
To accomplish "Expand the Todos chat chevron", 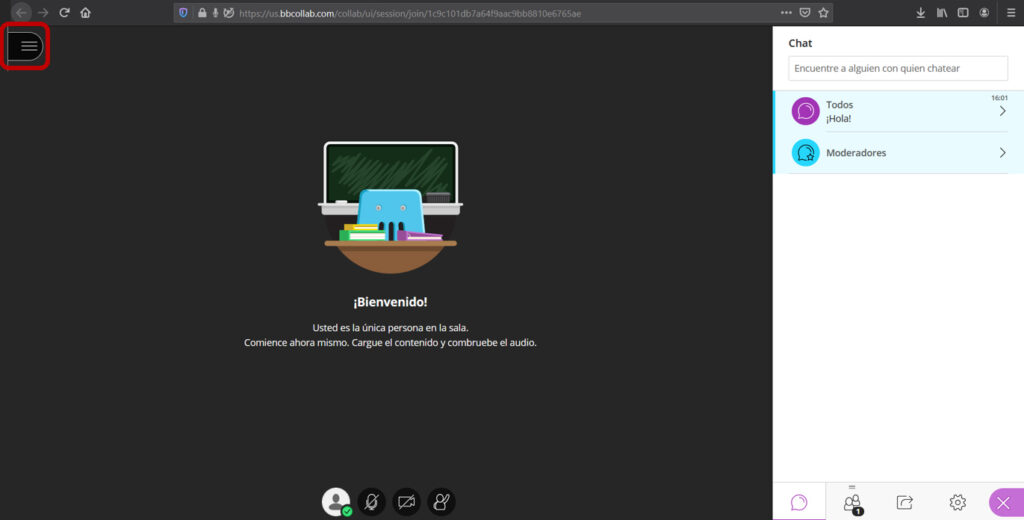I will pos(1002,111).
